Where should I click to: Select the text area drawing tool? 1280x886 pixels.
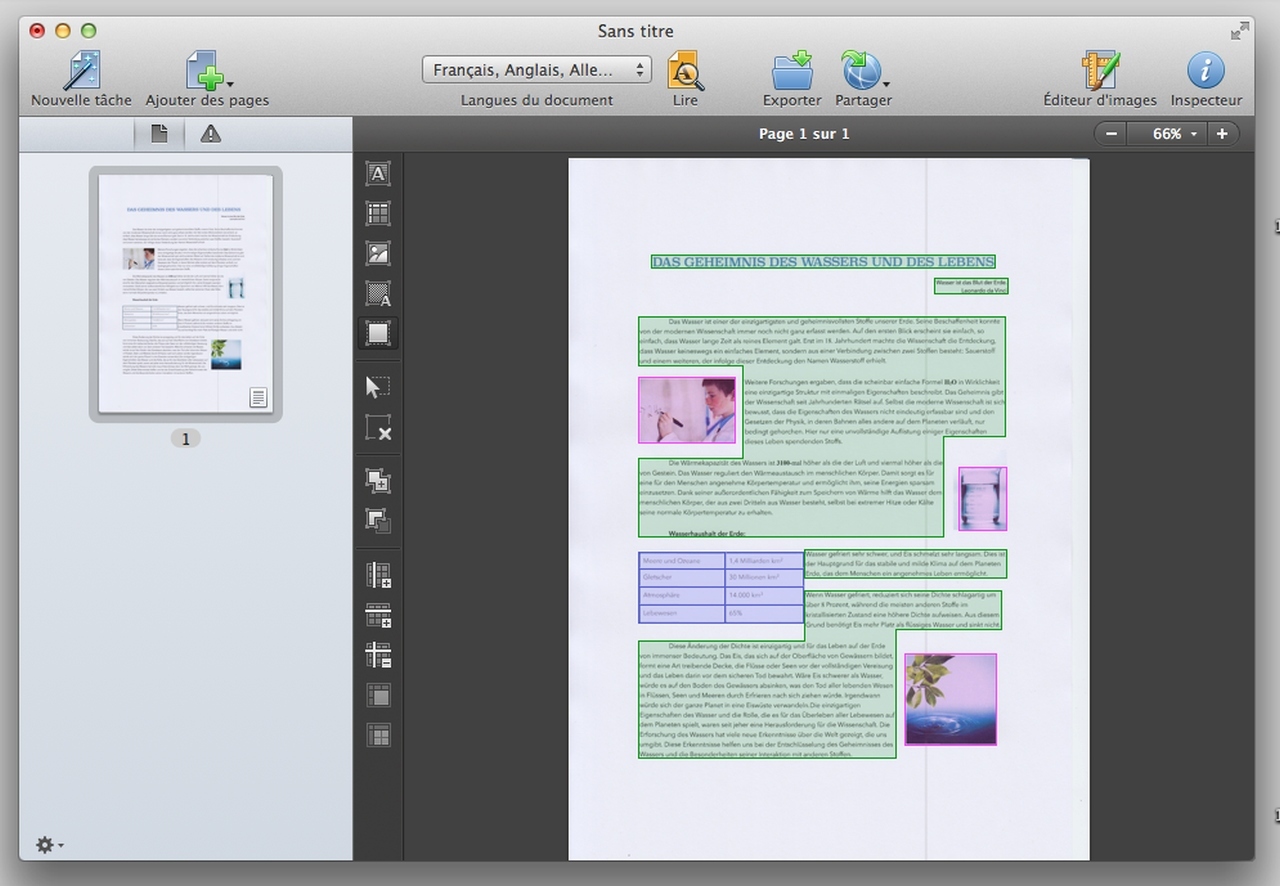(378, 174)
